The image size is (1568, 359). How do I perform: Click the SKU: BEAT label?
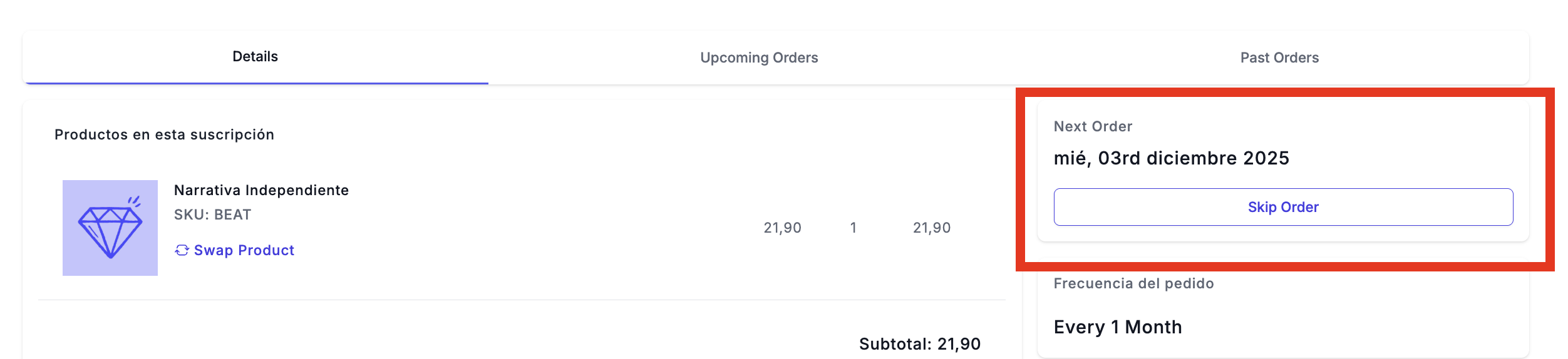(212, 215)
